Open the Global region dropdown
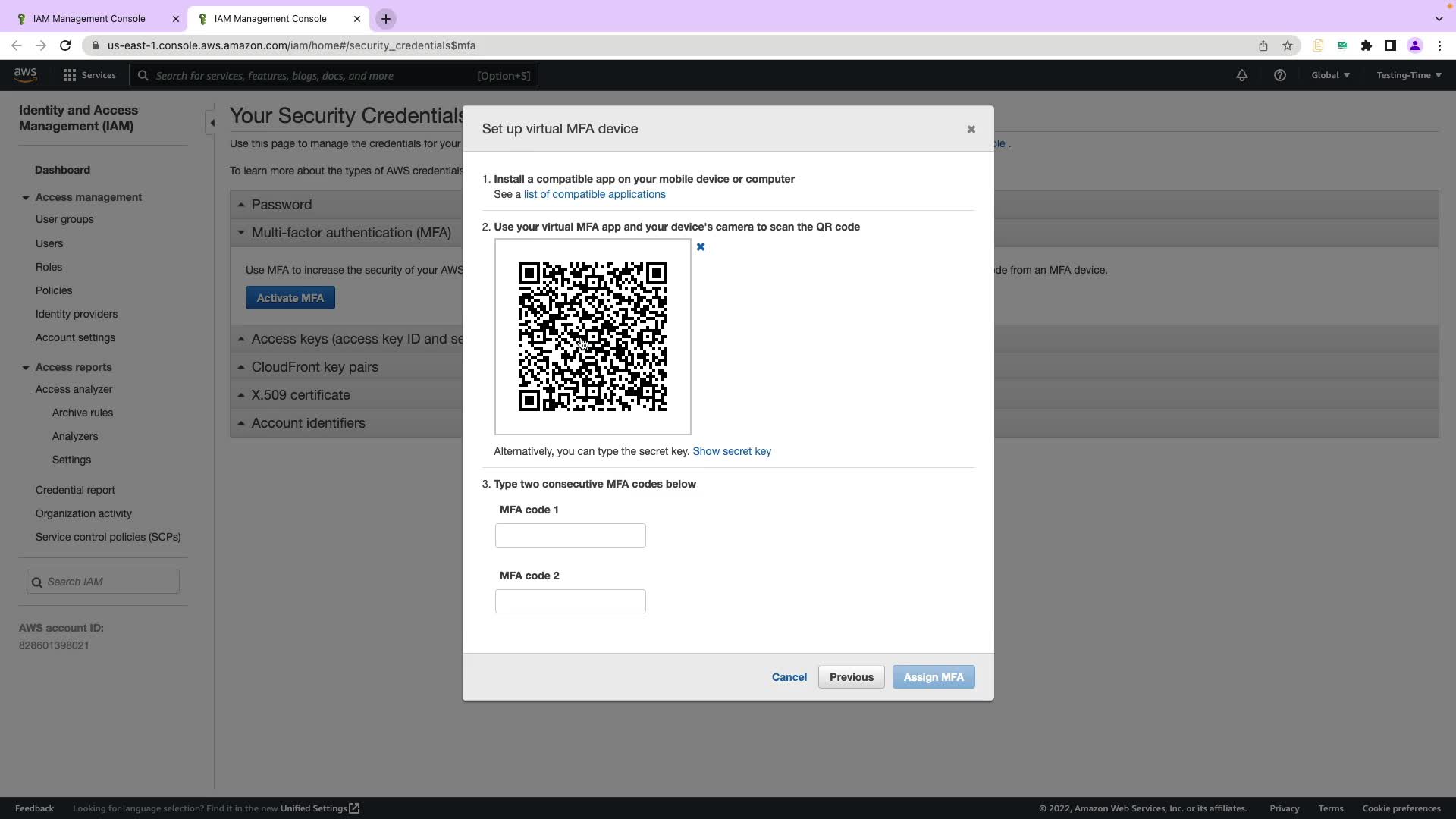This screenshot has height=819, width=1456. coord(1330,75)
